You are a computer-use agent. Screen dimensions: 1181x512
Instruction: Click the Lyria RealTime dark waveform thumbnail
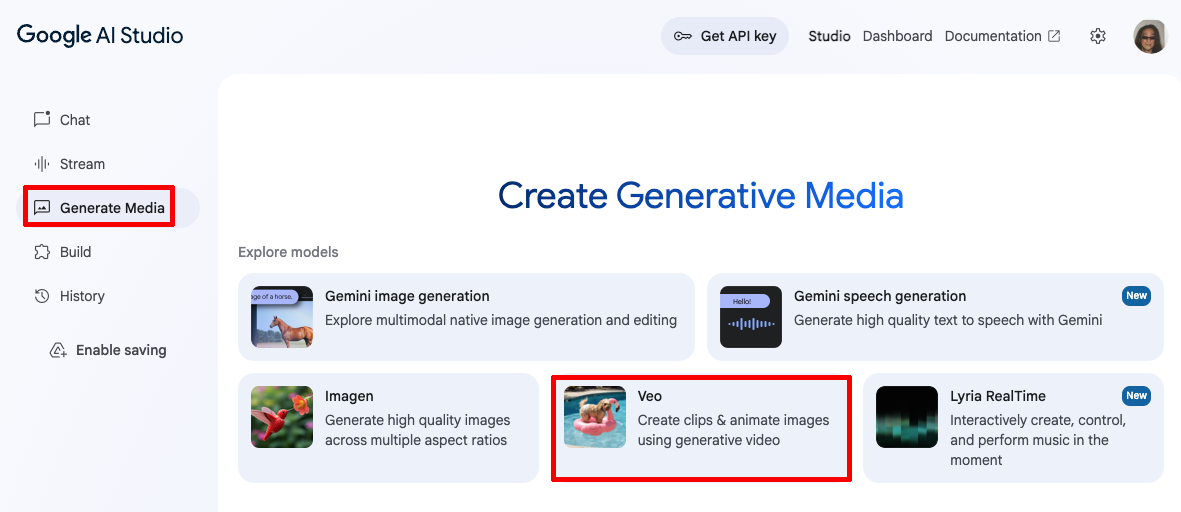(907, 417)
